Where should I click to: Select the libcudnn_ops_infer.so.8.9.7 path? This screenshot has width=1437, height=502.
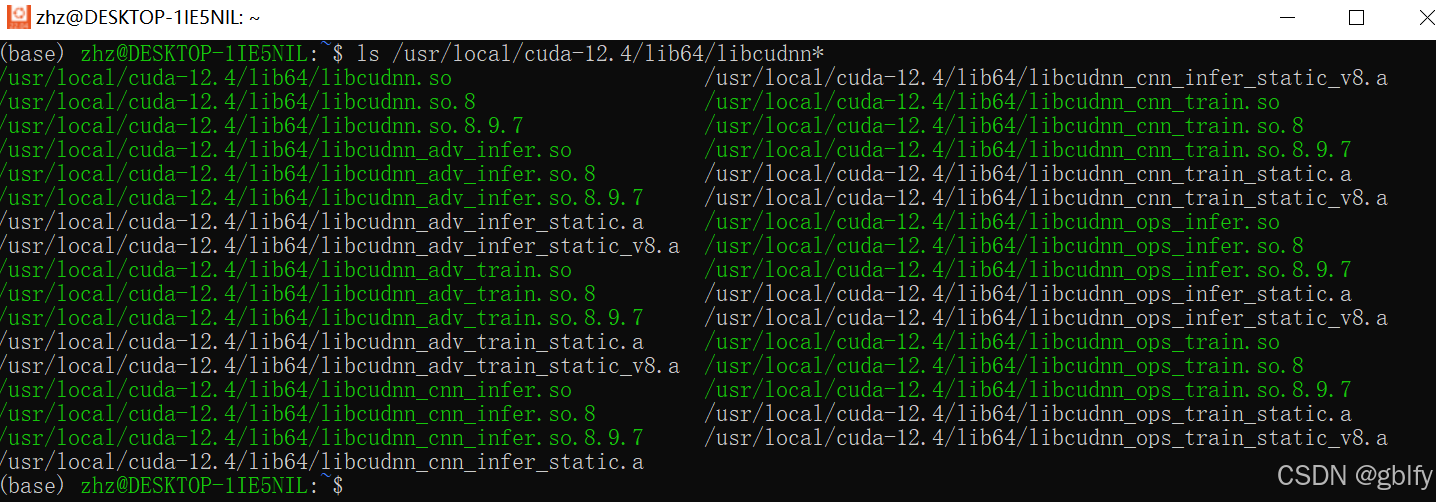coord(1028,270)
